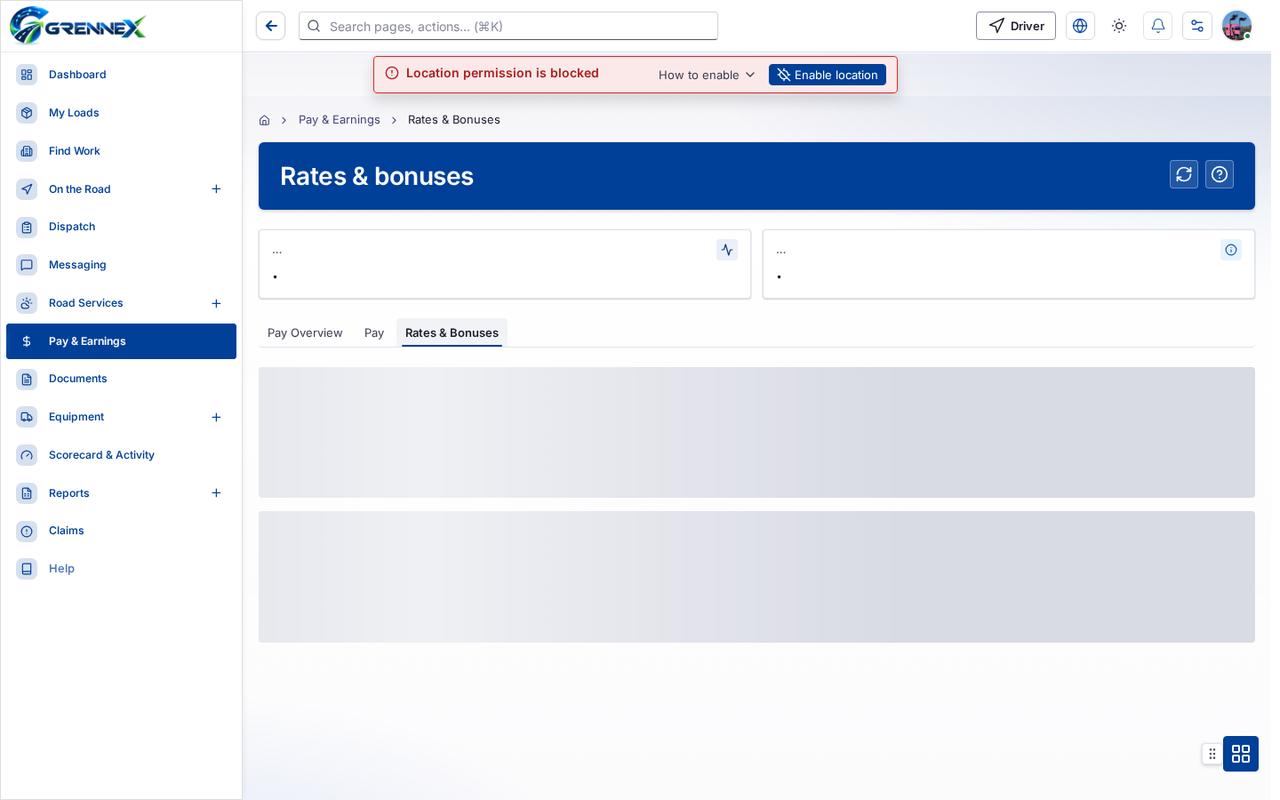This screenshot has width=1280, height=800.
Task: Click the back arrow button
Action: (x=271, y=26)
